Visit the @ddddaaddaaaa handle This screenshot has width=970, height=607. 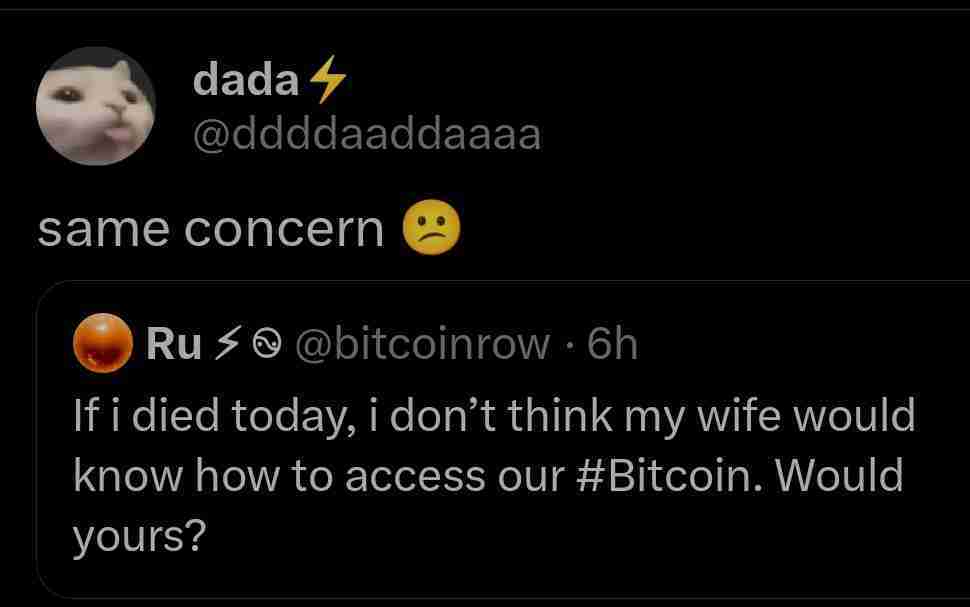click(367, 133)
